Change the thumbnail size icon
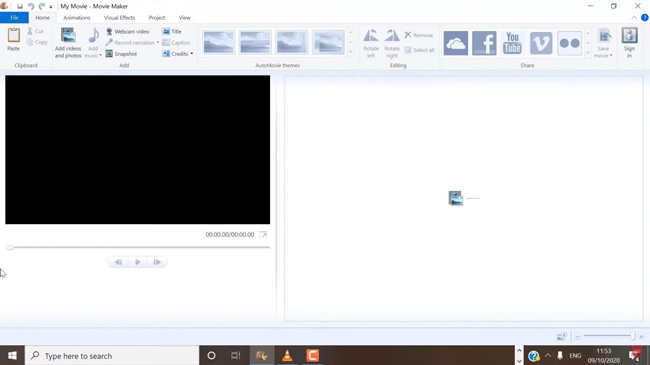Image resolution: width=650 pixels, height=365 pixels. tap(562, 336)
